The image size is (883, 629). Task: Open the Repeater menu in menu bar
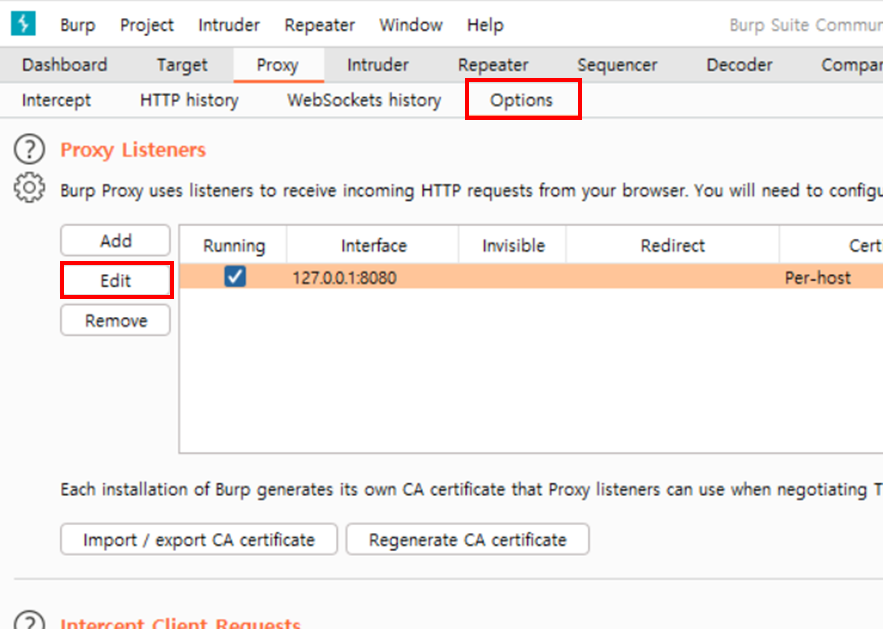(319, 25)
